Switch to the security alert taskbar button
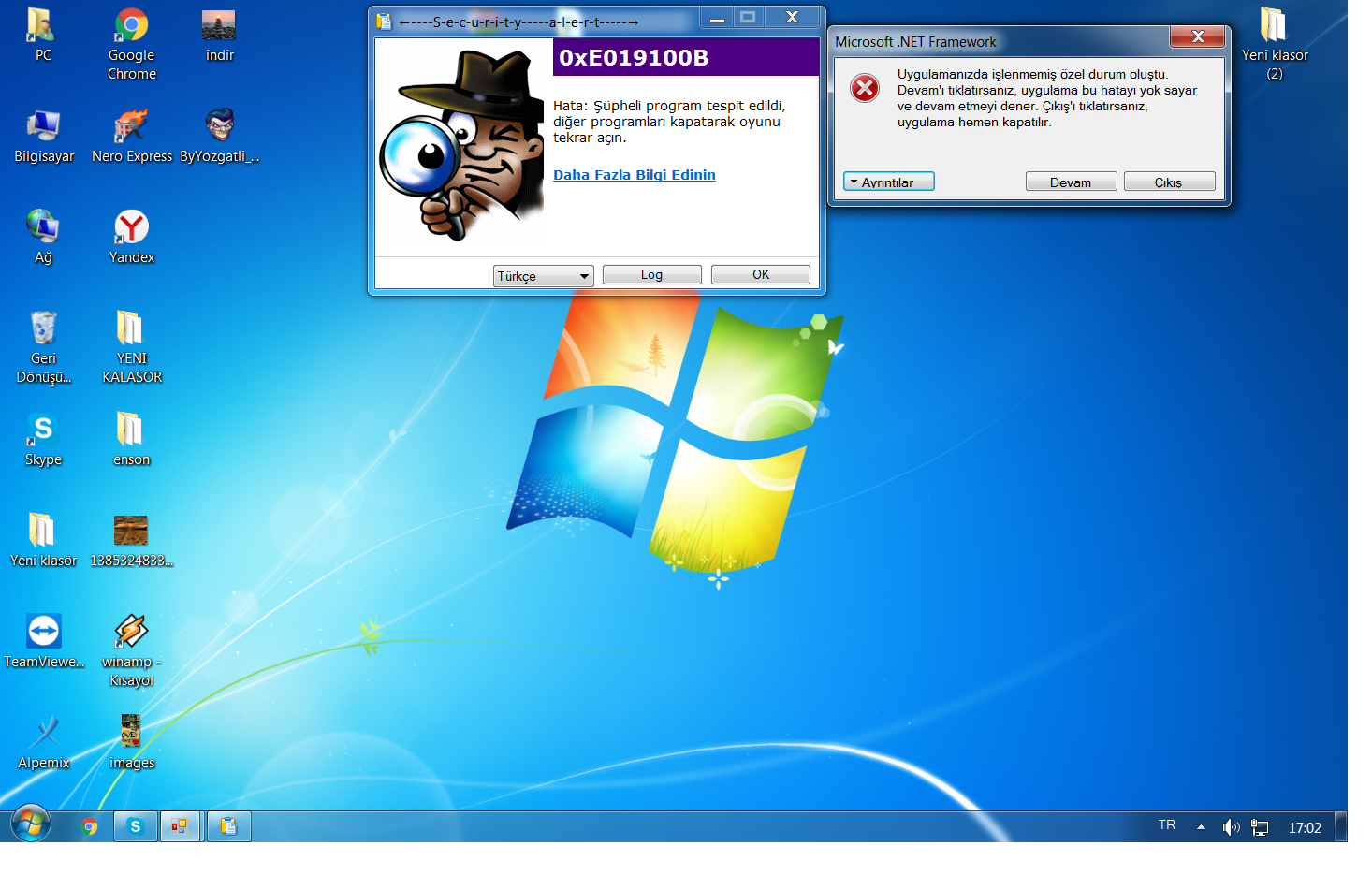 (229, 826)
